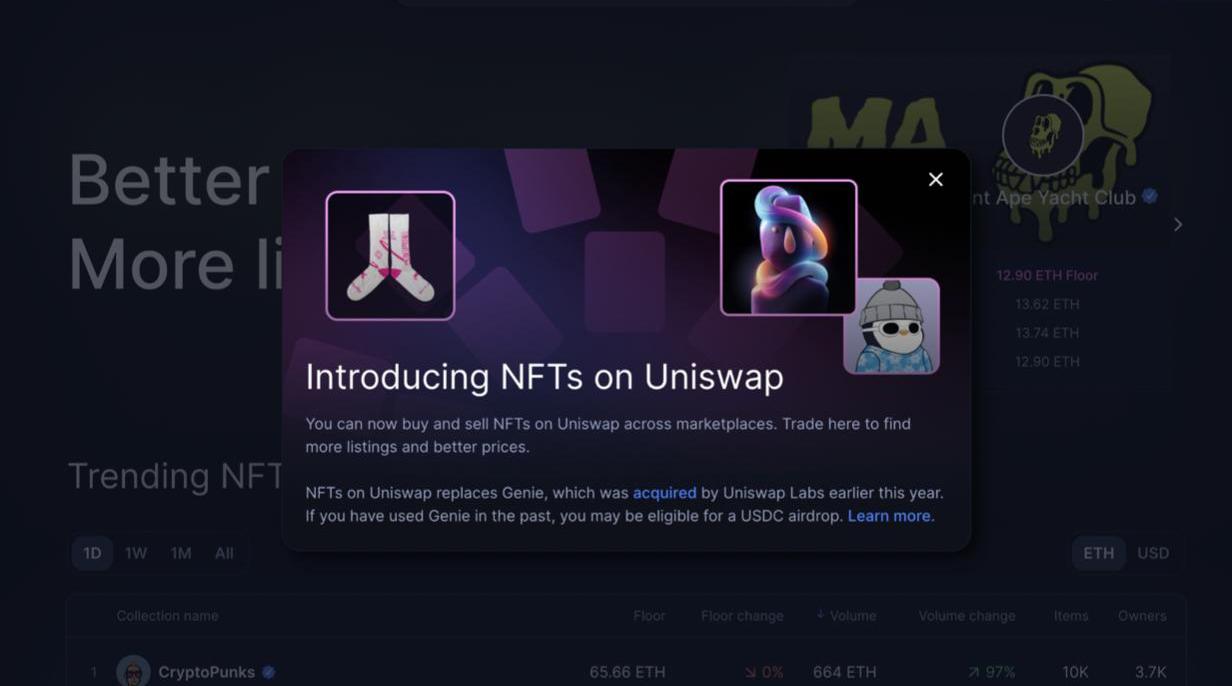Click the CryptoPunks collection avatar
Viewport: 1232px width, 686px height.
pyautogui.click(x=133, y=671)
